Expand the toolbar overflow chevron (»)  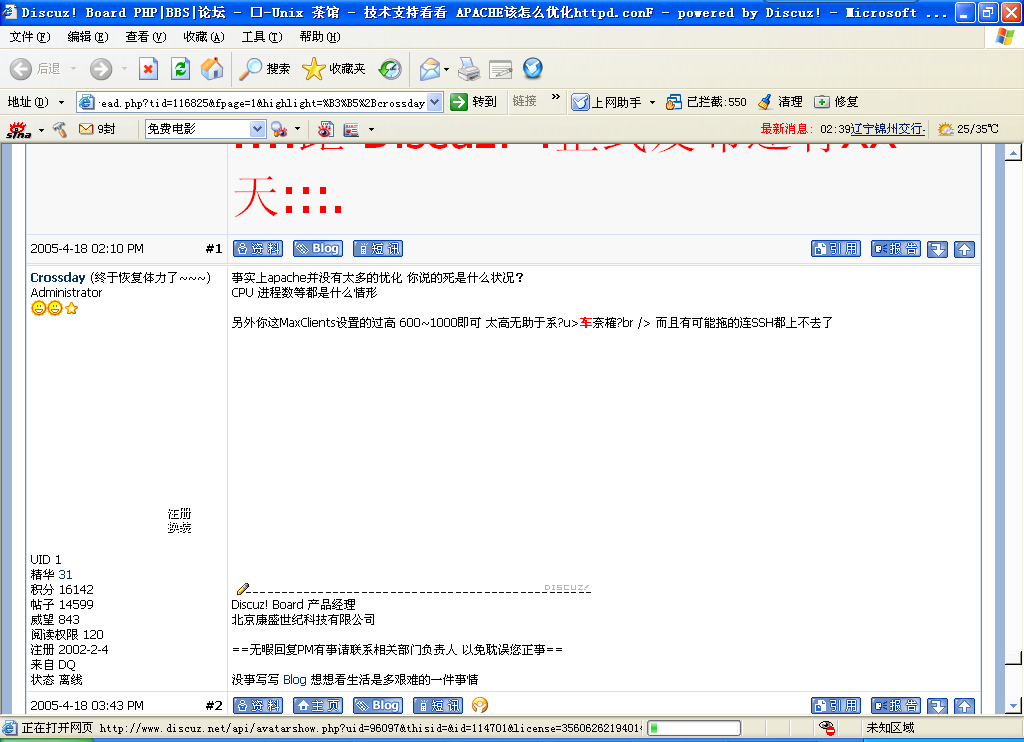pos(556,97)
